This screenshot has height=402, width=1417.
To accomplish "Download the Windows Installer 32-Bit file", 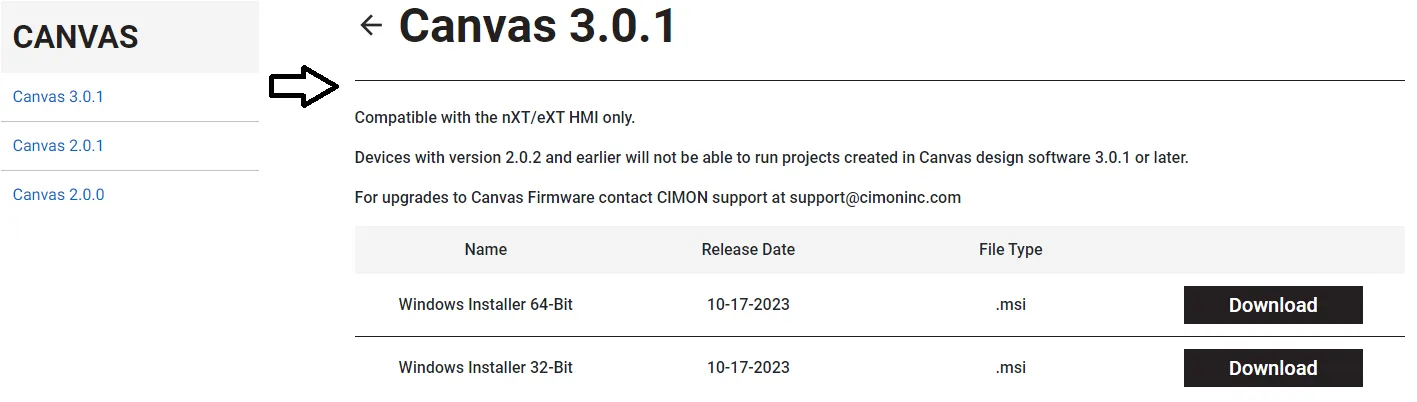I will [1272, 368].
